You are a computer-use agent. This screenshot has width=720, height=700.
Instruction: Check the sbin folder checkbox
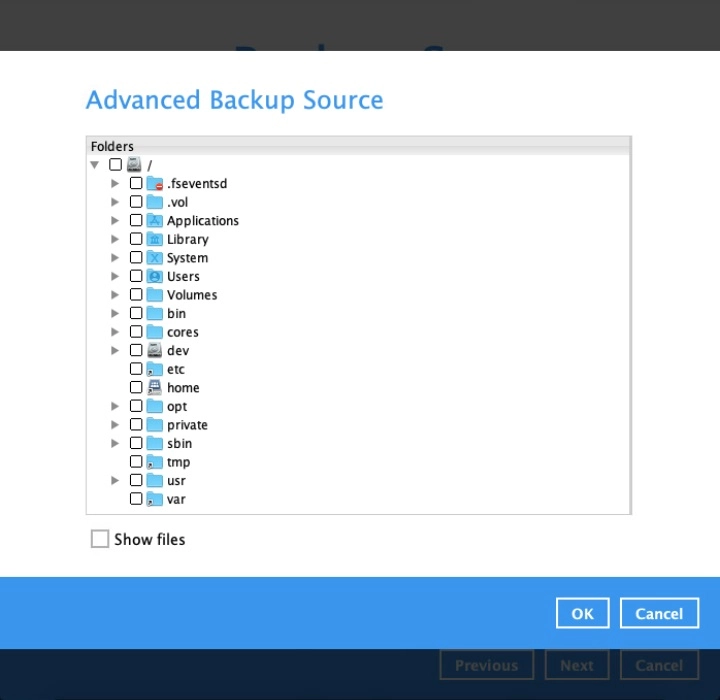tap(136, 443)
